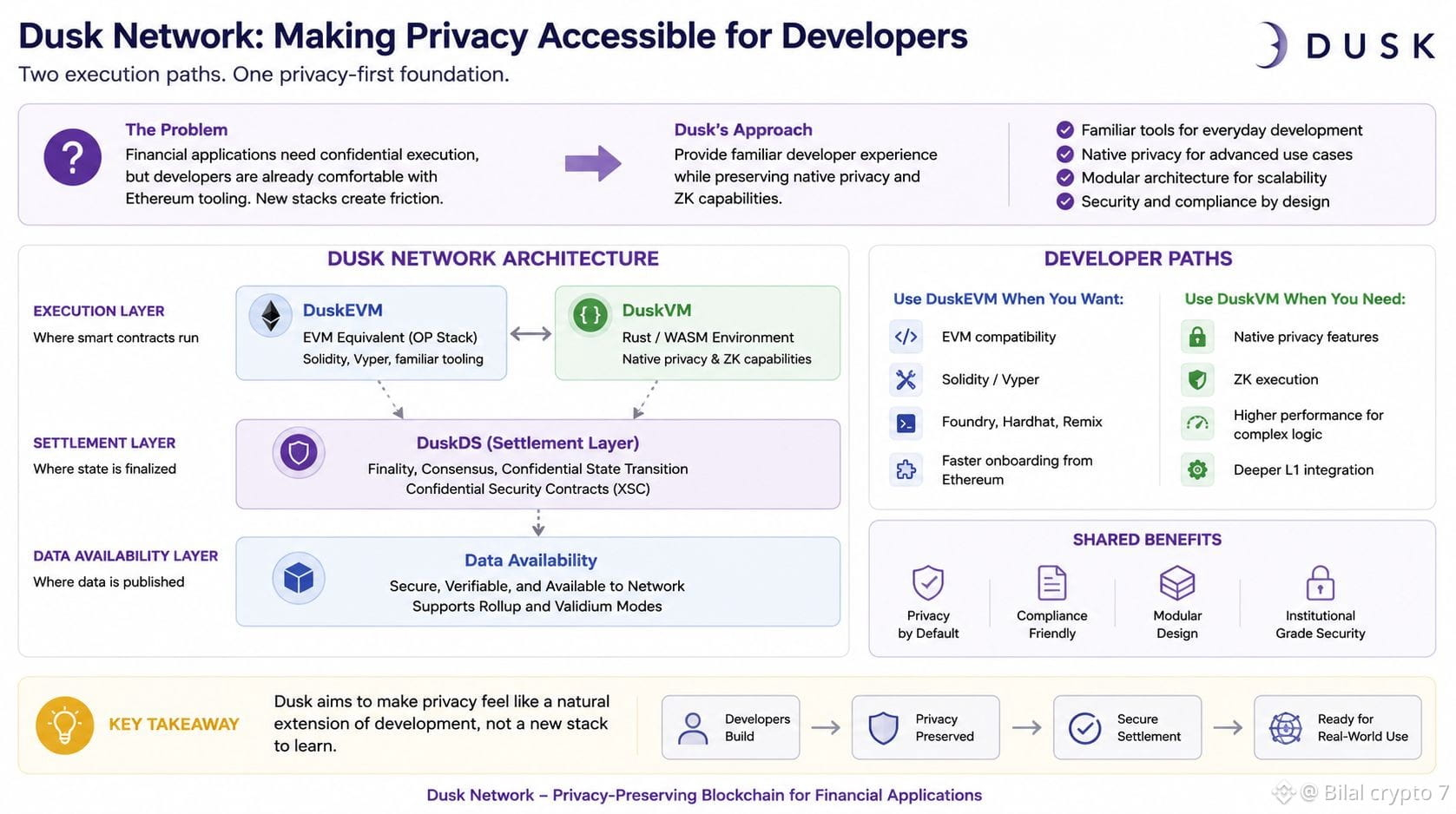Viewport: 1456px width, 814px height.
Task: Click the text Native privacy & ZK capabilities
Action: (716, 358)
